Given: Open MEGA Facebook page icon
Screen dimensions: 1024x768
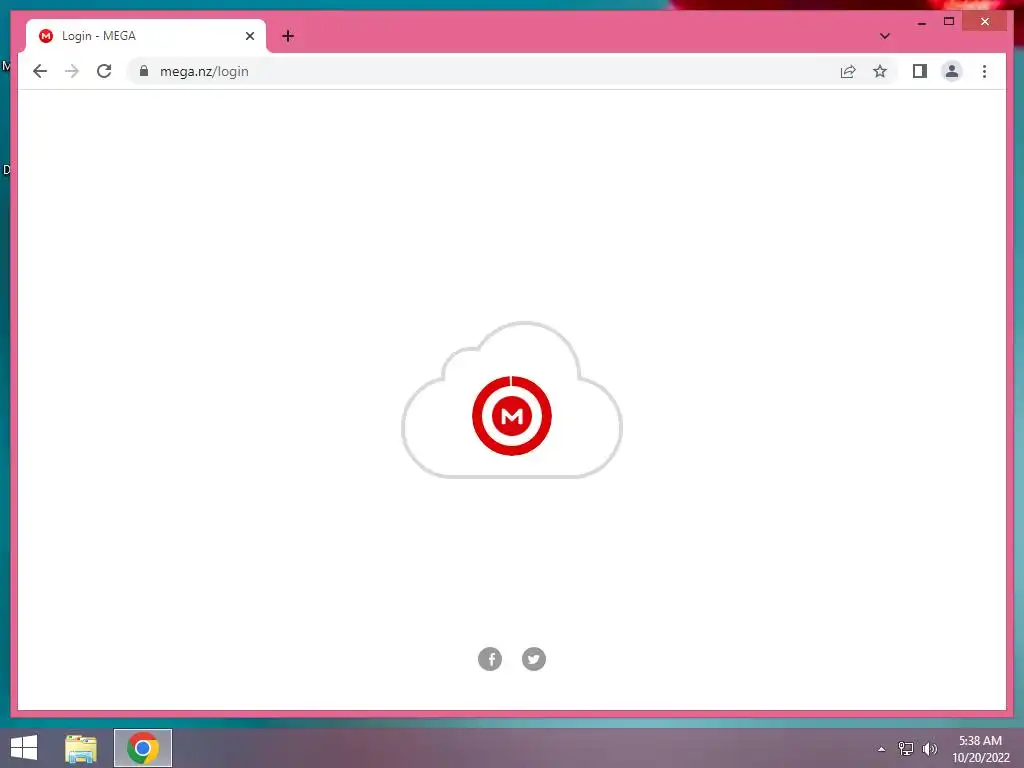Looking at the screenshot, I should [490, 659].
